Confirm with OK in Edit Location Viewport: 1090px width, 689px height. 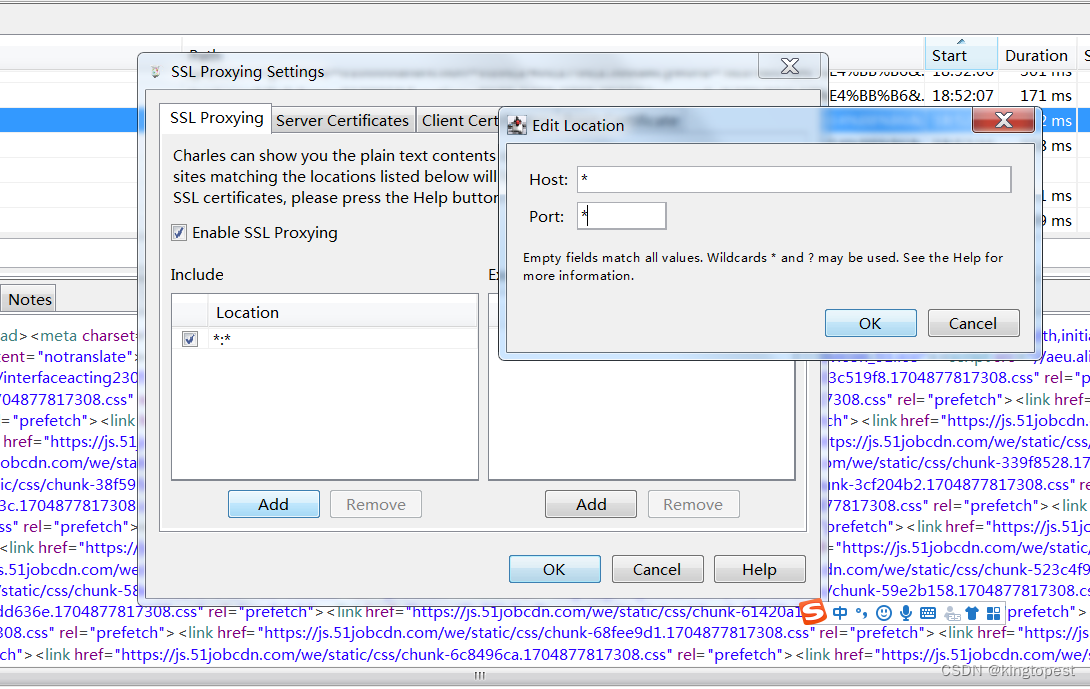pos(870,323)
